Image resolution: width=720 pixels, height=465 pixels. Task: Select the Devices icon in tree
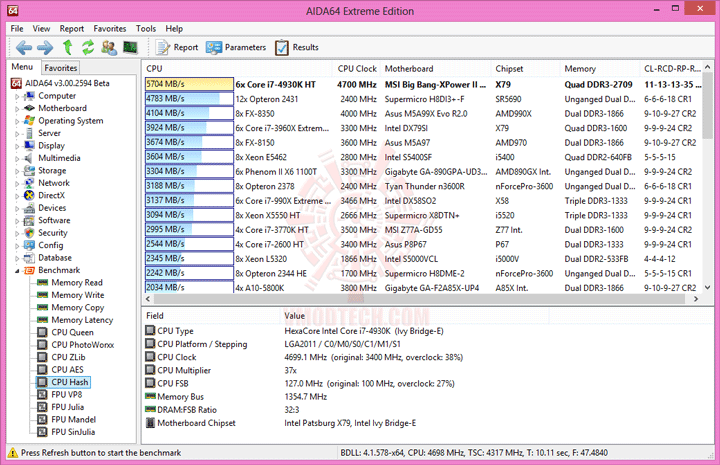pyautogui.click(x=29, y=208)
